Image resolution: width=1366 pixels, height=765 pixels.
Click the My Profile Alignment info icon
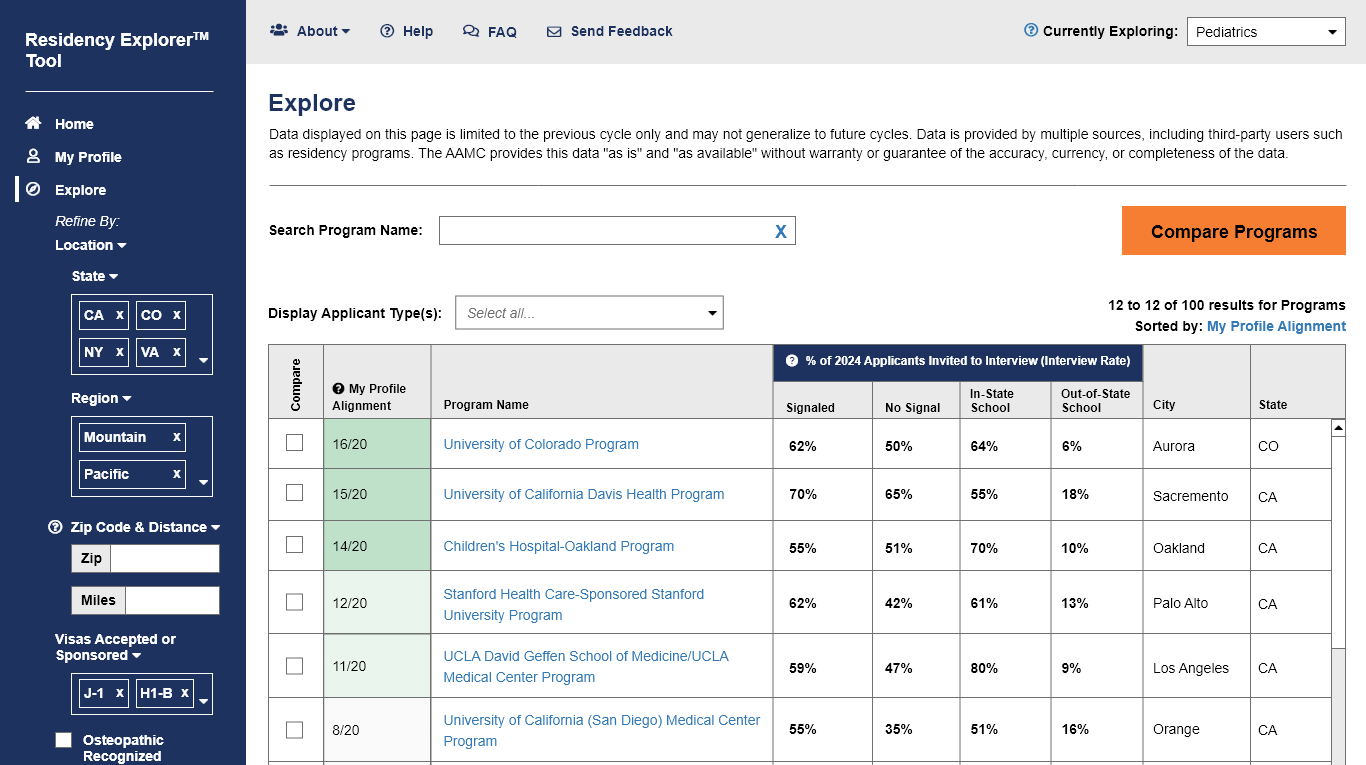click(338, 388)
